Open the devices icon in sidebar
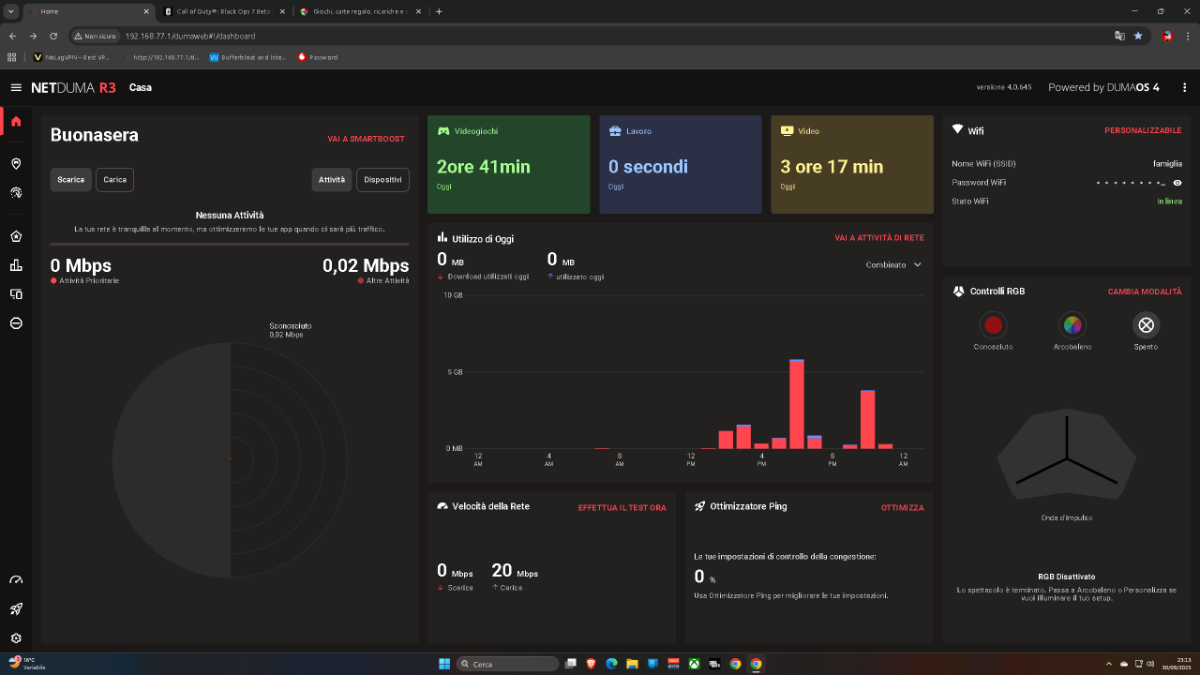1200x675 pixels. click(x=16, y=294)
